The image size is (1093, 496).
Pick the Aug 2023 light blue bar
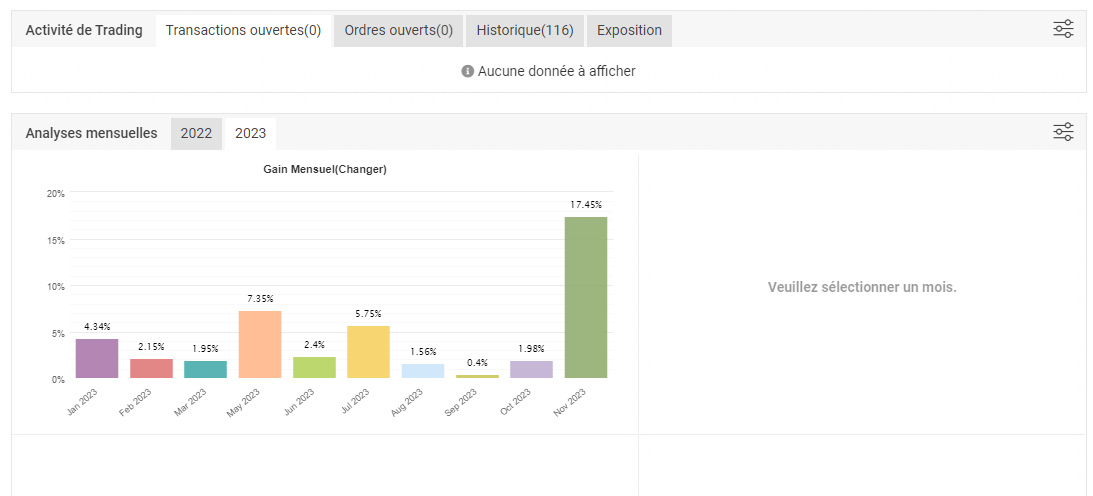(x=422, y=371)
